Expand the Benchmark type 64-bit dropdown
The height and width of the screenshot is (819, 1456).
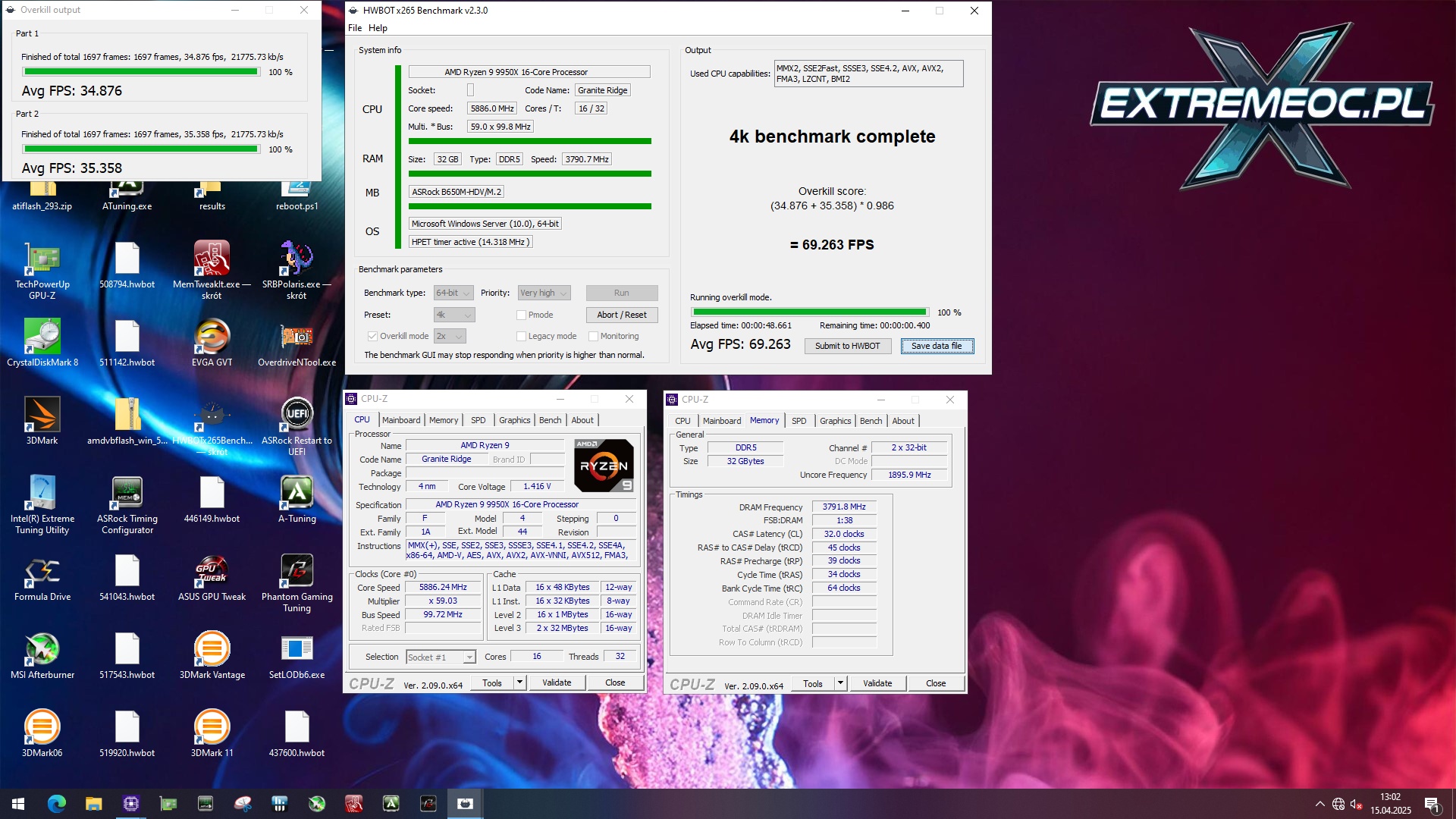[453, 293]
